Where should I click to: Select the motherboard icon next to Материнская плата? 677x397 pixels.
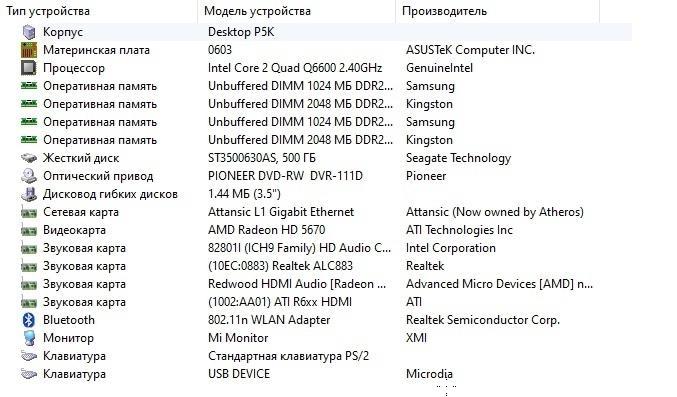point(29,50)
